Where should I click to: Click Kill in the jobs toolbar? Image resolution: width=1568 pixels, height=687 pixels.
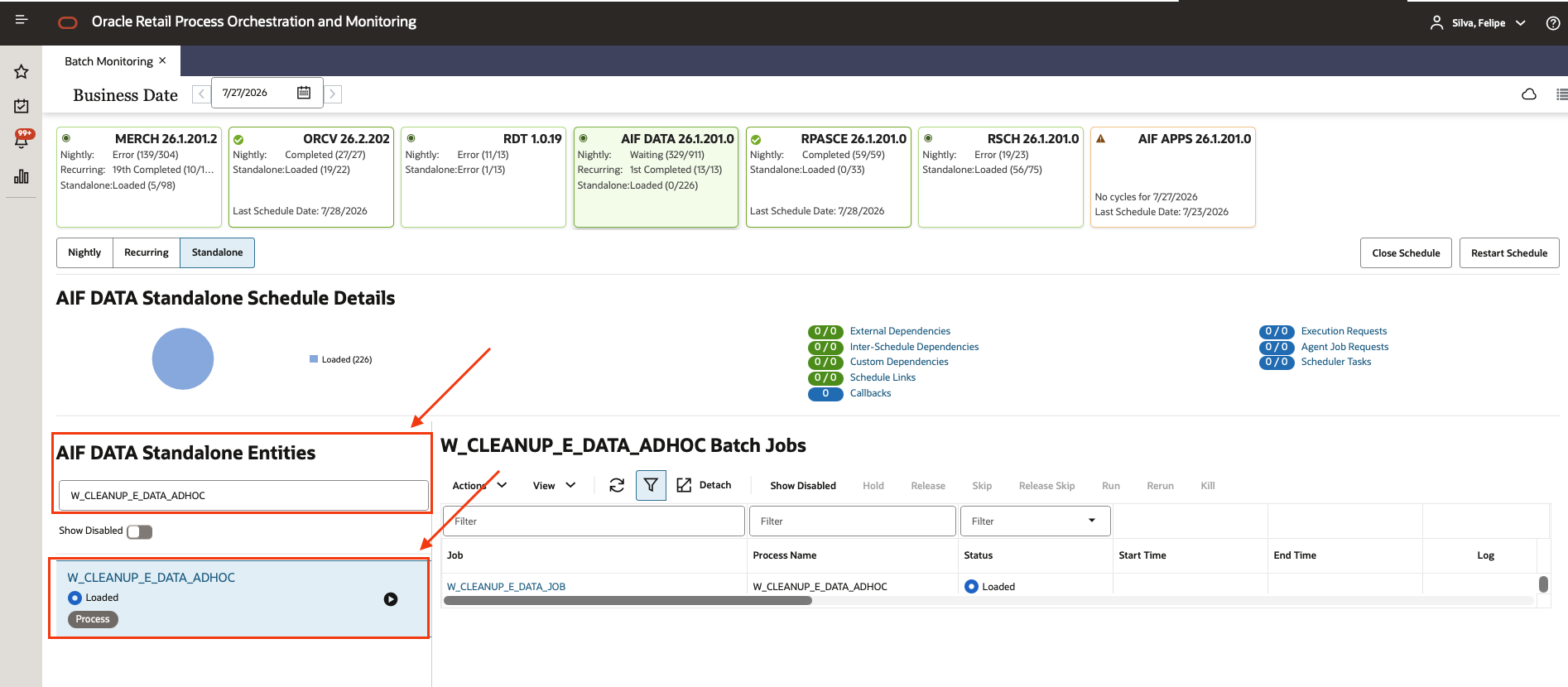point(1208,486)
